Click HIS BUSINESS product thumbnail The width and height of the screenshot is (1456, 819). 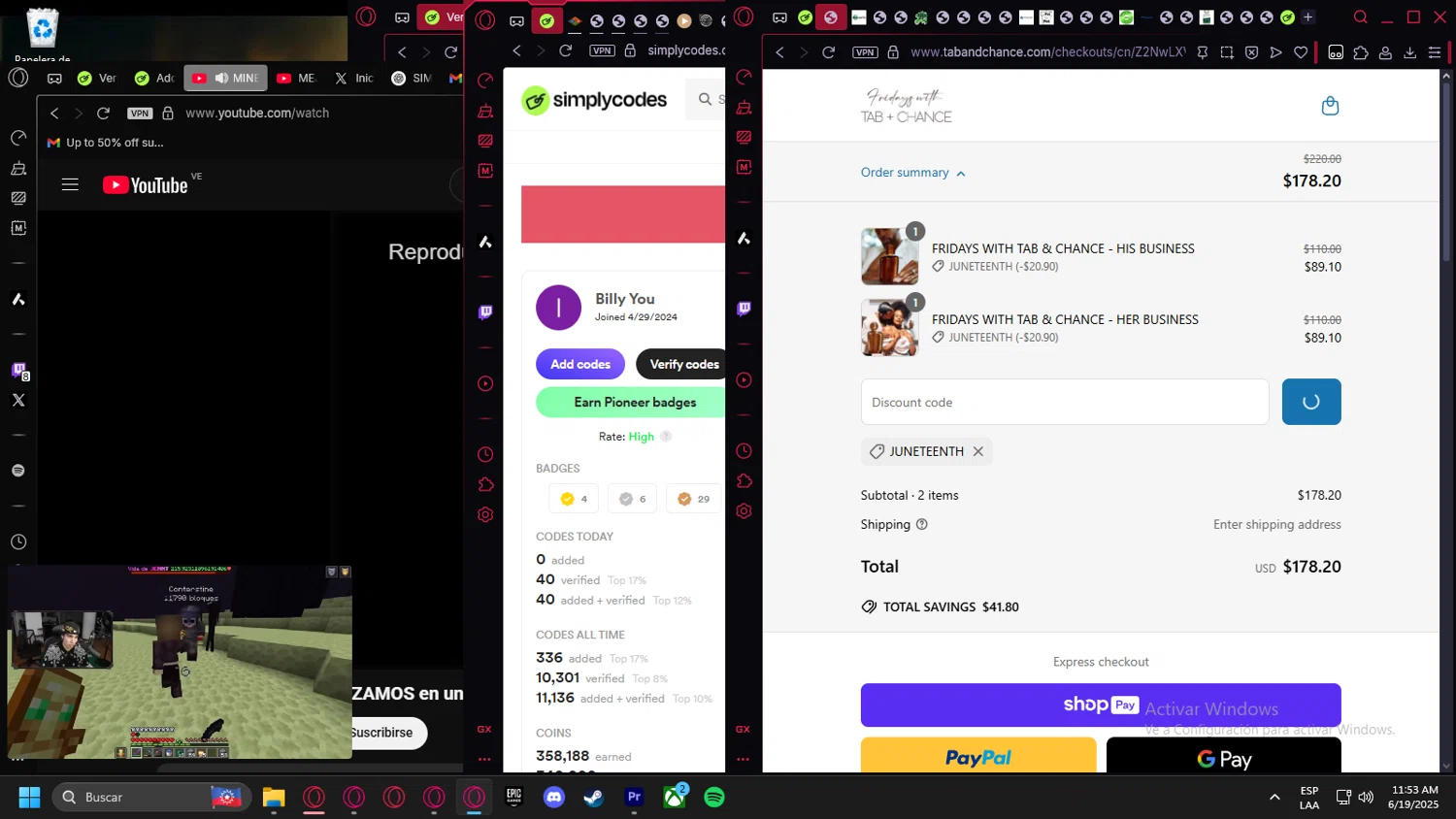[889, 256]
